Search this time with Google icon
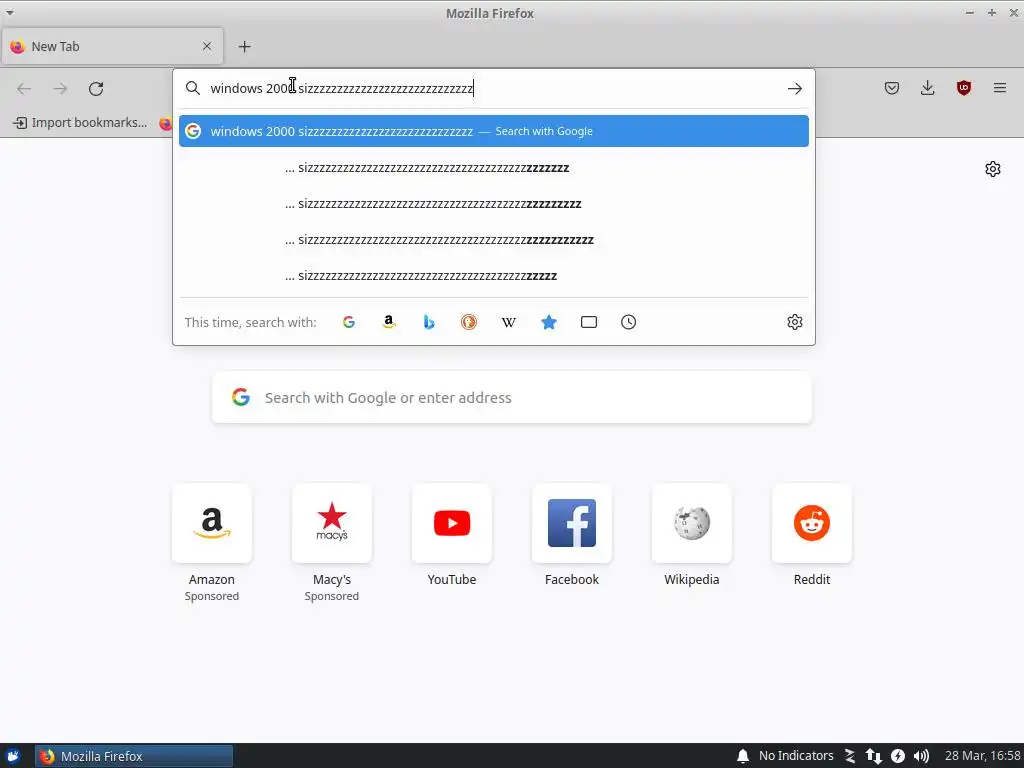The image size is (1024, 768). [x=349, y=322]
